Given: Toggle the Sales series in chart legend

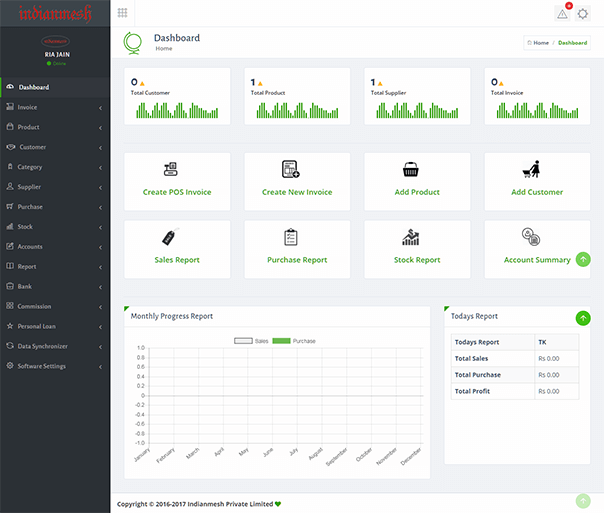Looking at the screenshot, I should (251, 341).
